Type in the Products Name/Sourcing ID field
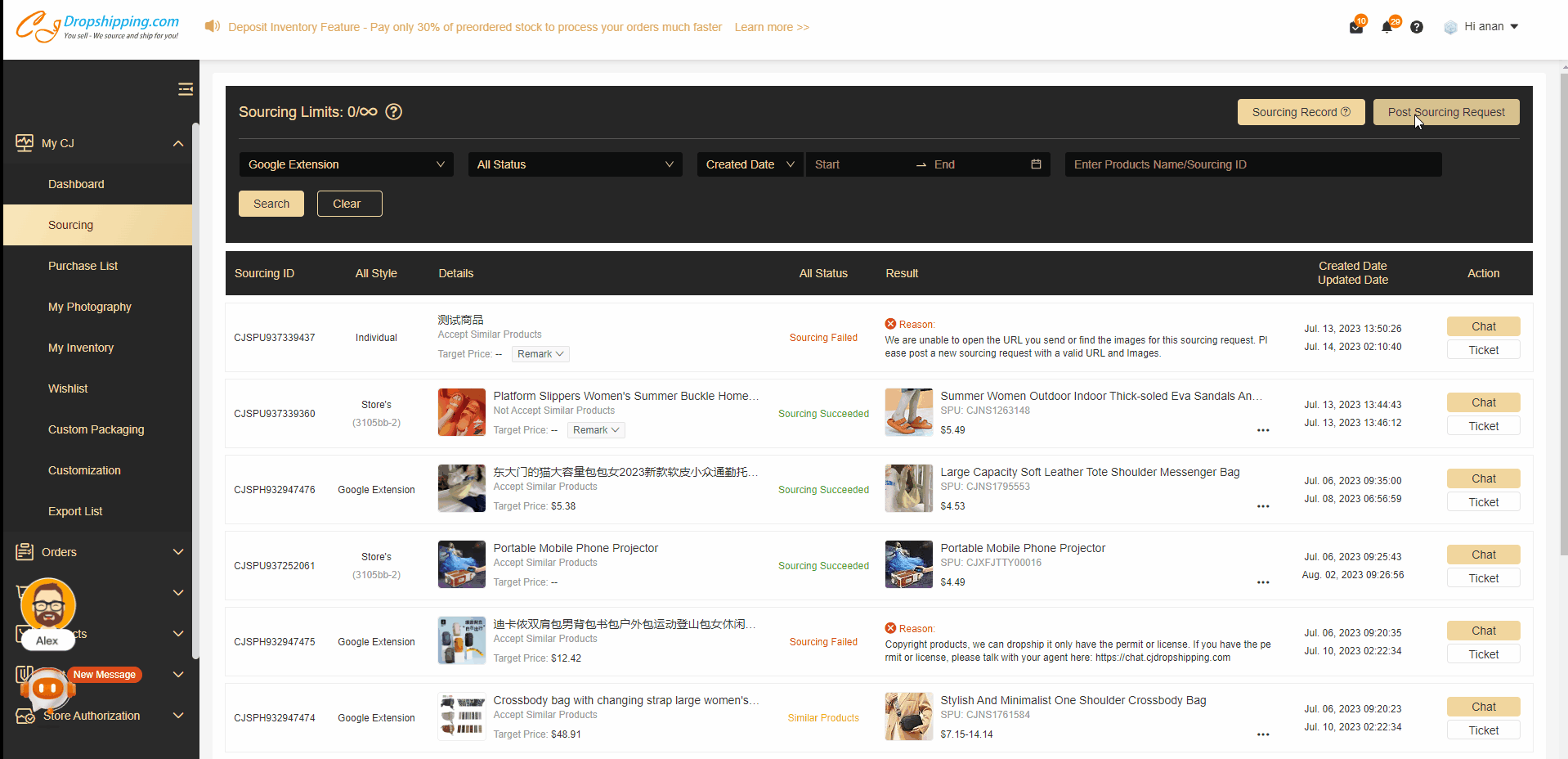This screenshot has width=1568, height=759. (x=1252, y=164)
